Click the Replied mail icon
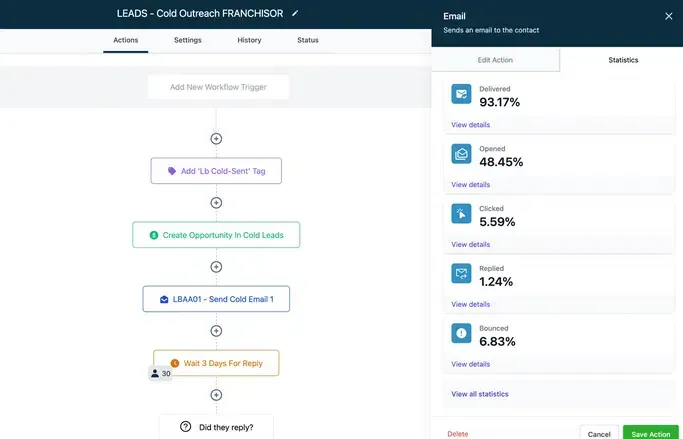683x439 pixels. pos(461,274)
